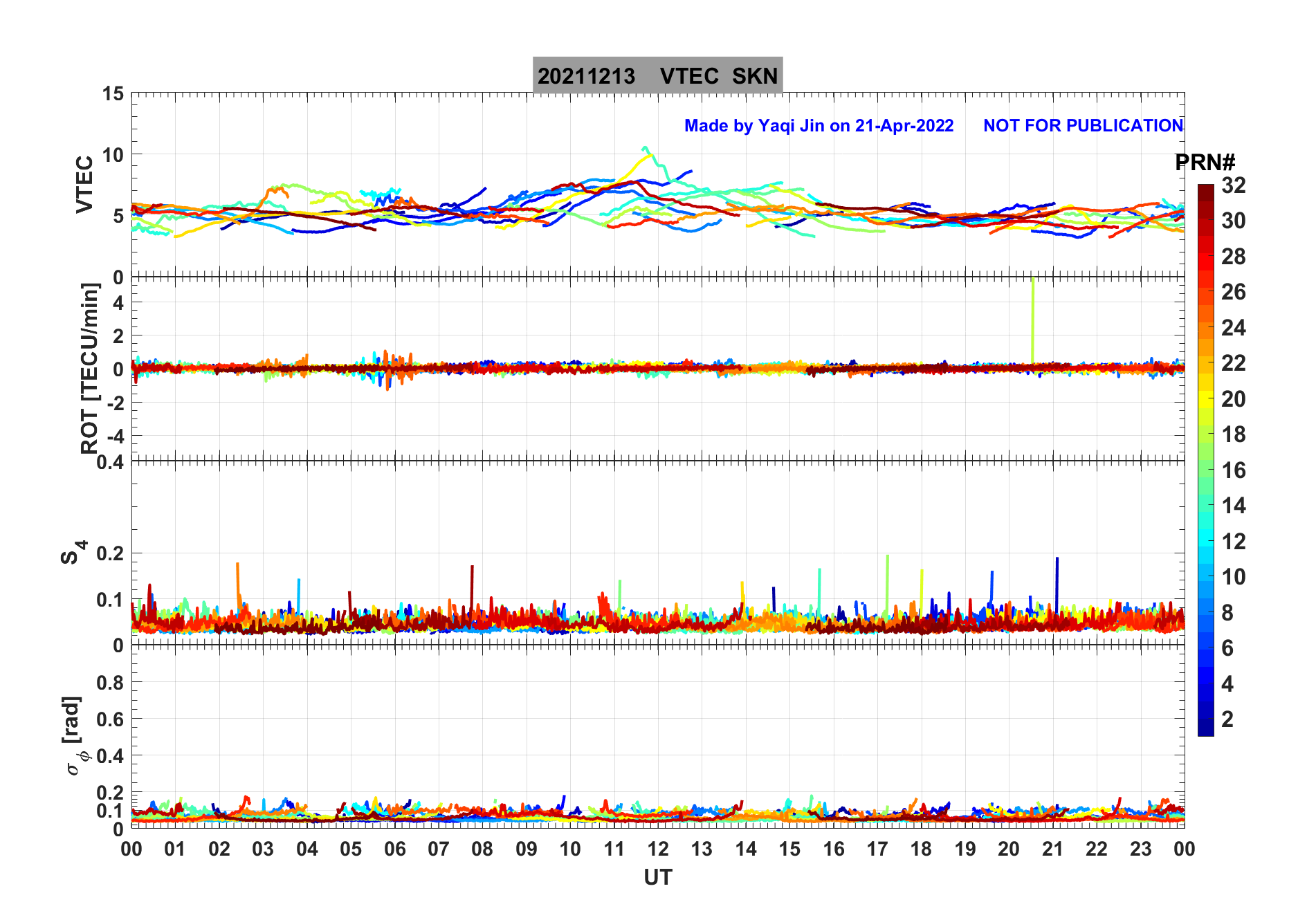The height and width of the screenshot is (920, 1316).
Task: Click the plot title '20211213 VTEC SKN'
Action: [657, 75]
